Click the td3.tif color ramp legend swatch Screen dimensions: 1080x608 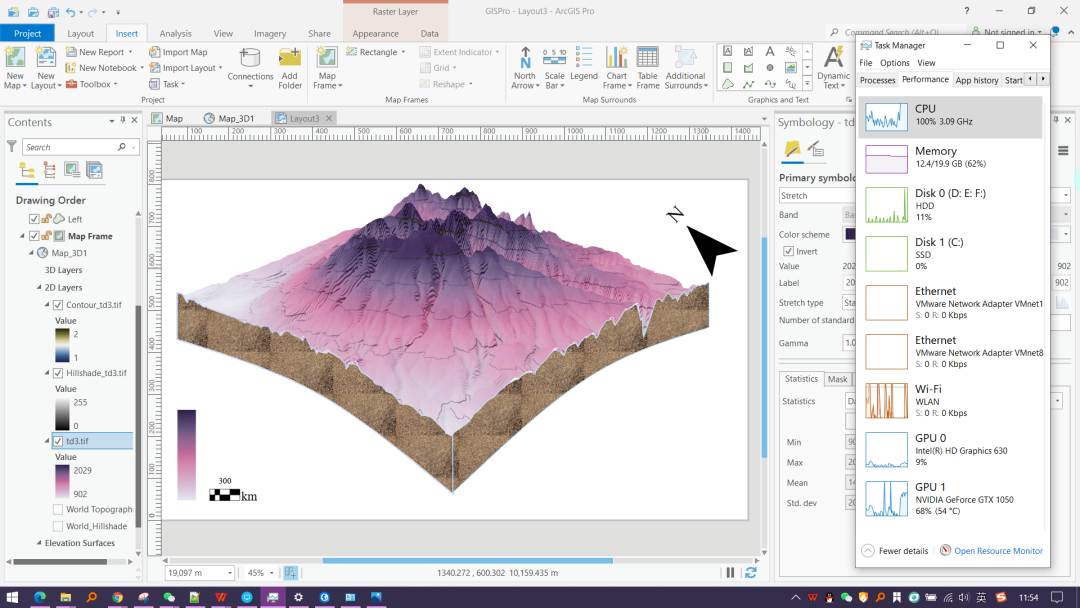tap(62, 482)
